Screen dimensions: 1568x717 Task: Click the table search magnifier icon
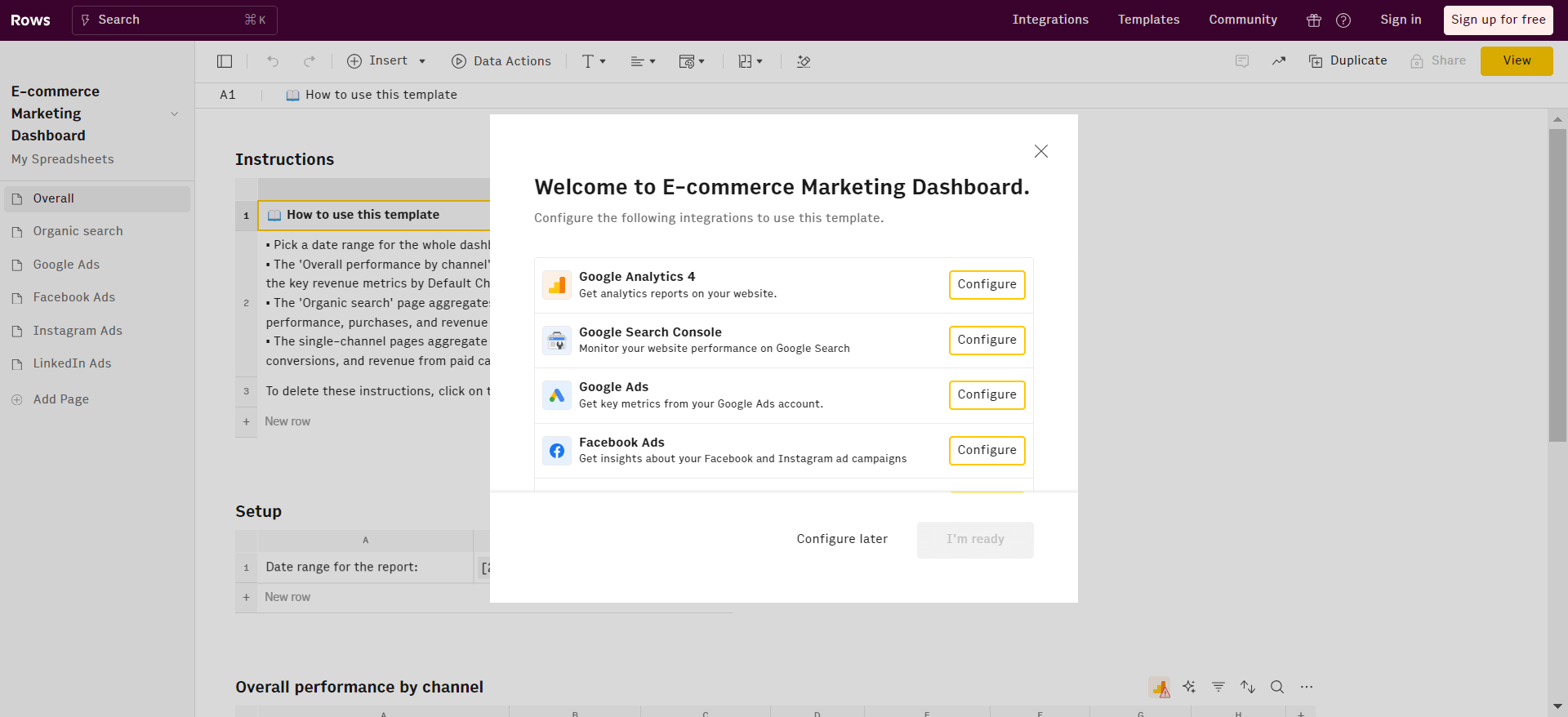point(1277,688)
